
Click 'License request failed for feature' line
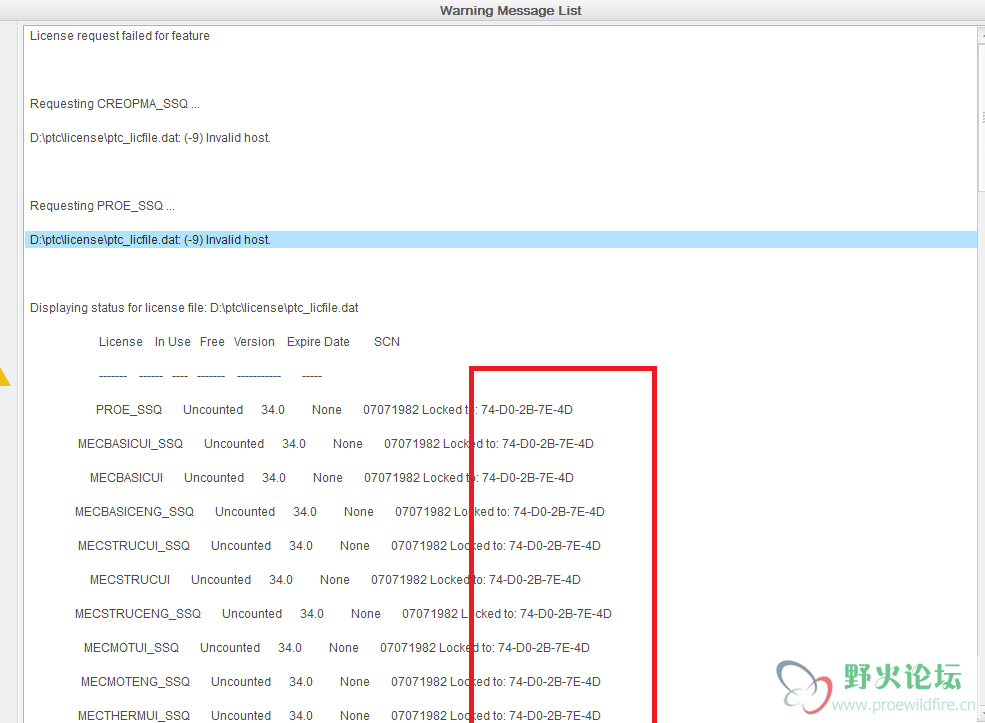tap(119, 36)
